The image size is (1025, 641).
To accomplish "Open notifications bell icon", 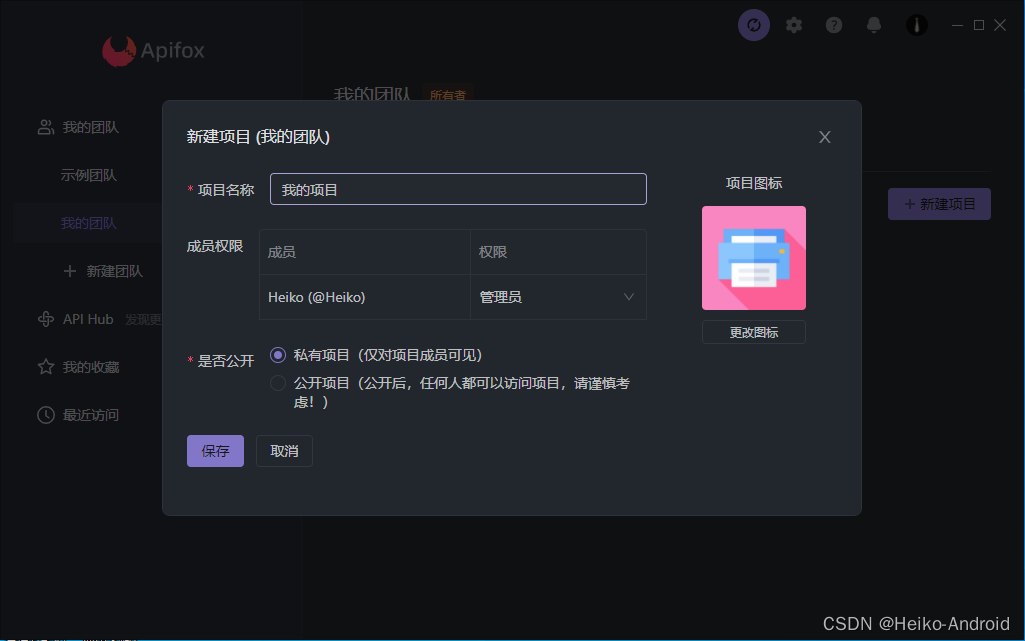I will tap(873, 25).
